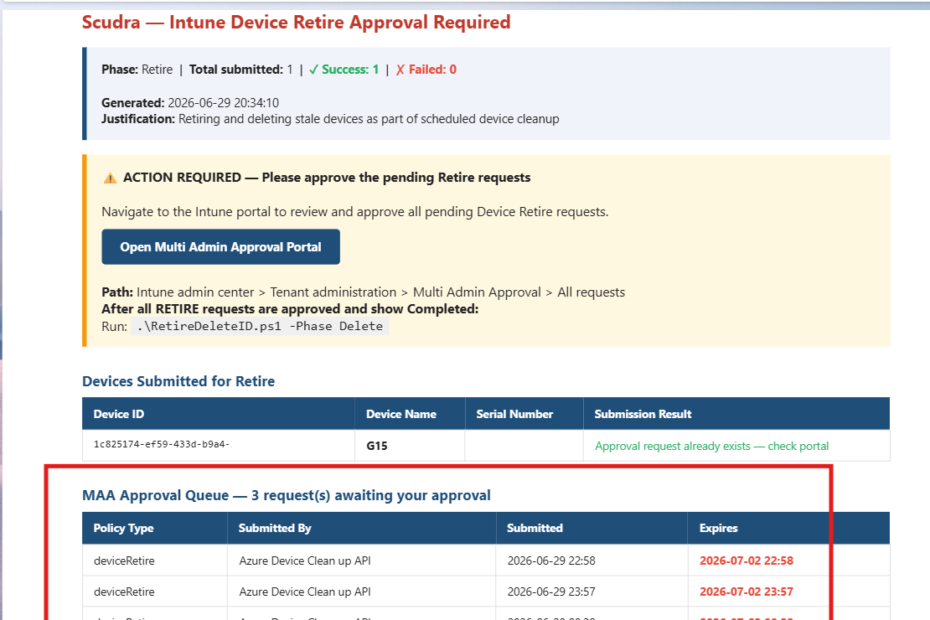Select the Generated timestamp 2026-06-29 20:34:10

coord(223,103)
